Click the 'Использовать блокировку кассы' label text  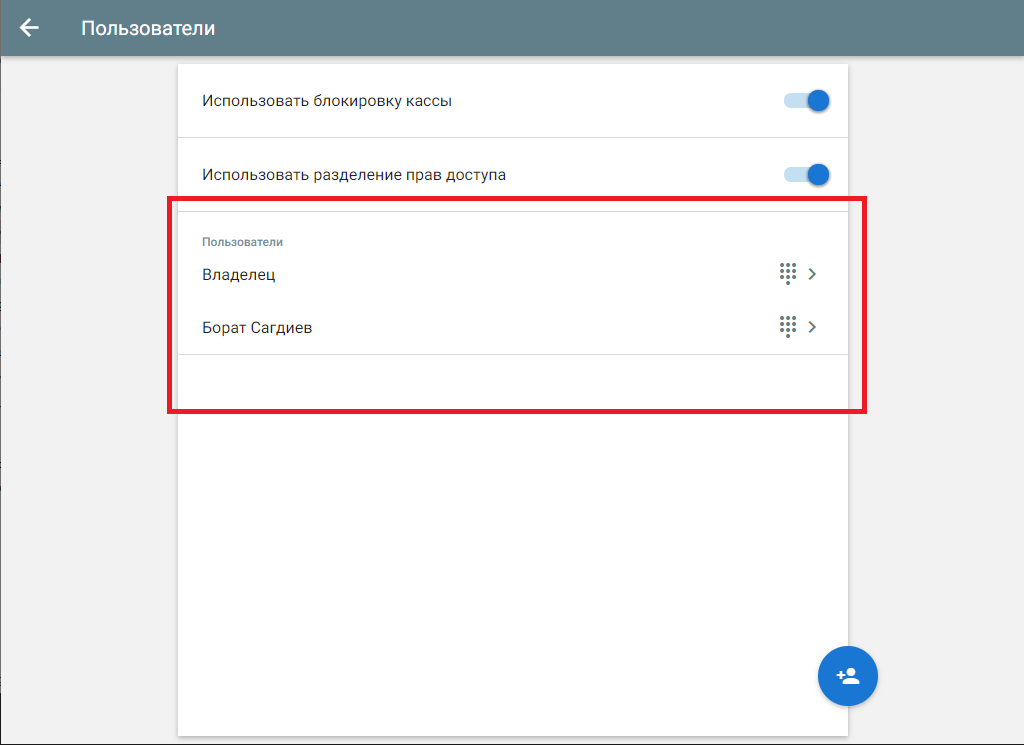click(x=327, y=101)
